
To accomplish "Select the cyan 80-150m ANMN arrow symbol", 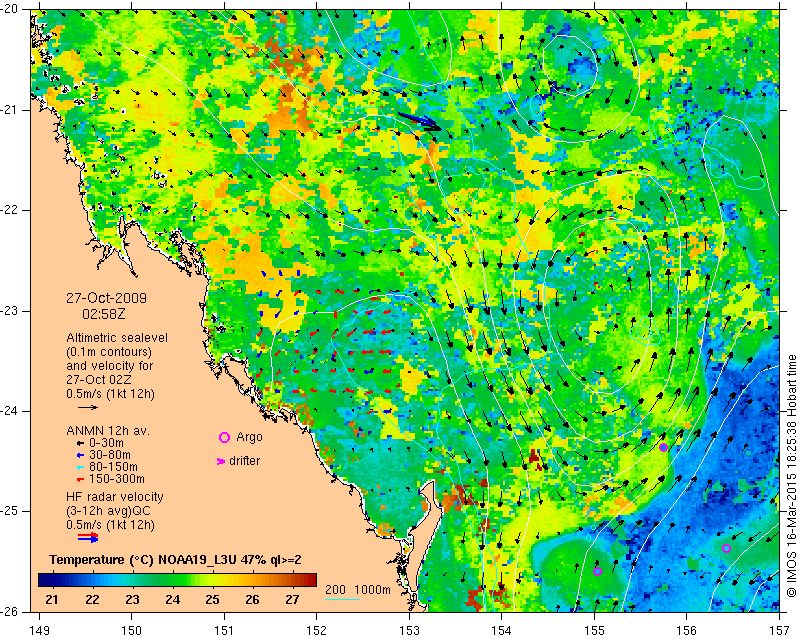I will tap(80, 467).
